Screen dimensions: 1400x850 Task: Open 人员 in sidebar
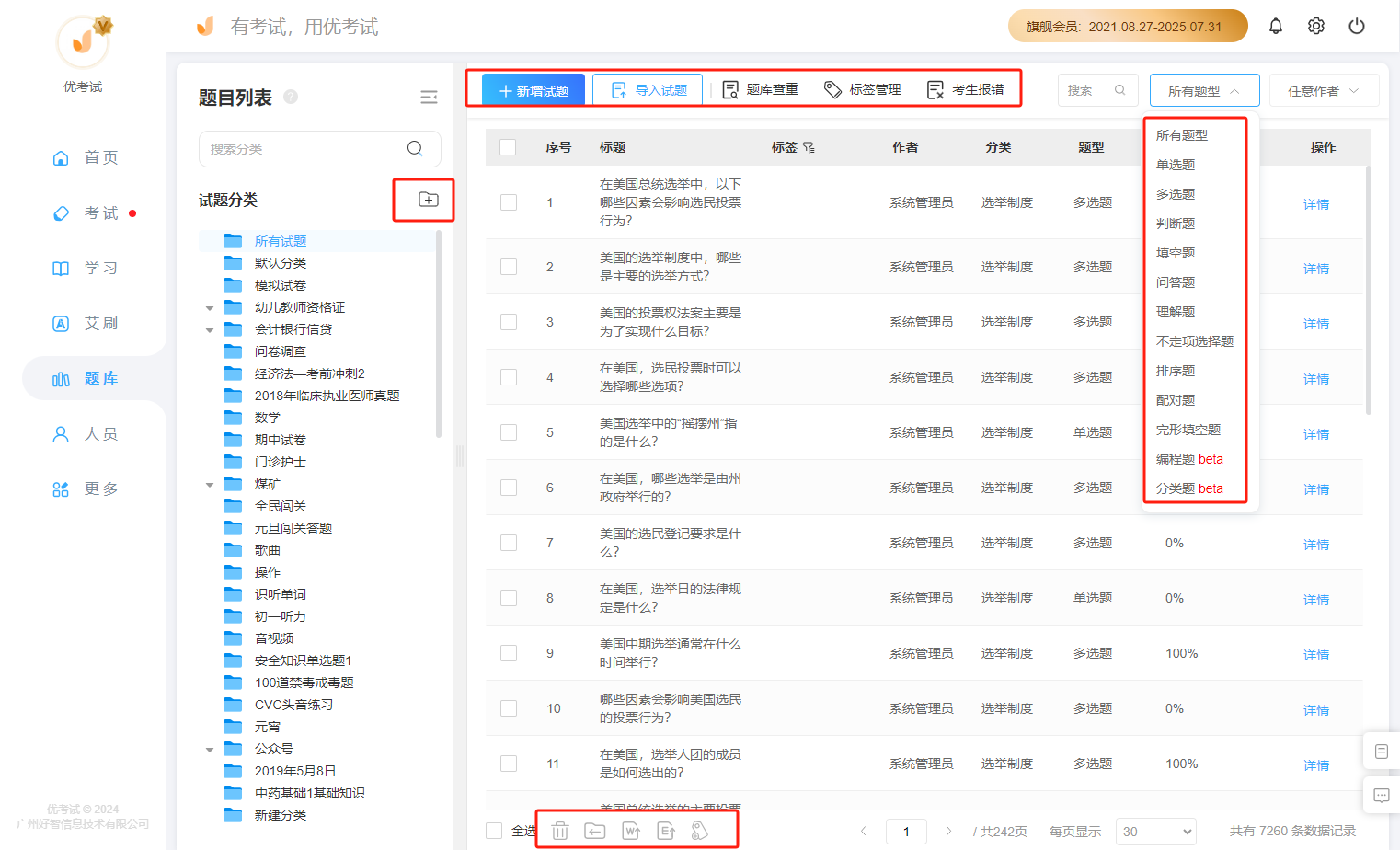pyautogui.click(x=86, y=433)
